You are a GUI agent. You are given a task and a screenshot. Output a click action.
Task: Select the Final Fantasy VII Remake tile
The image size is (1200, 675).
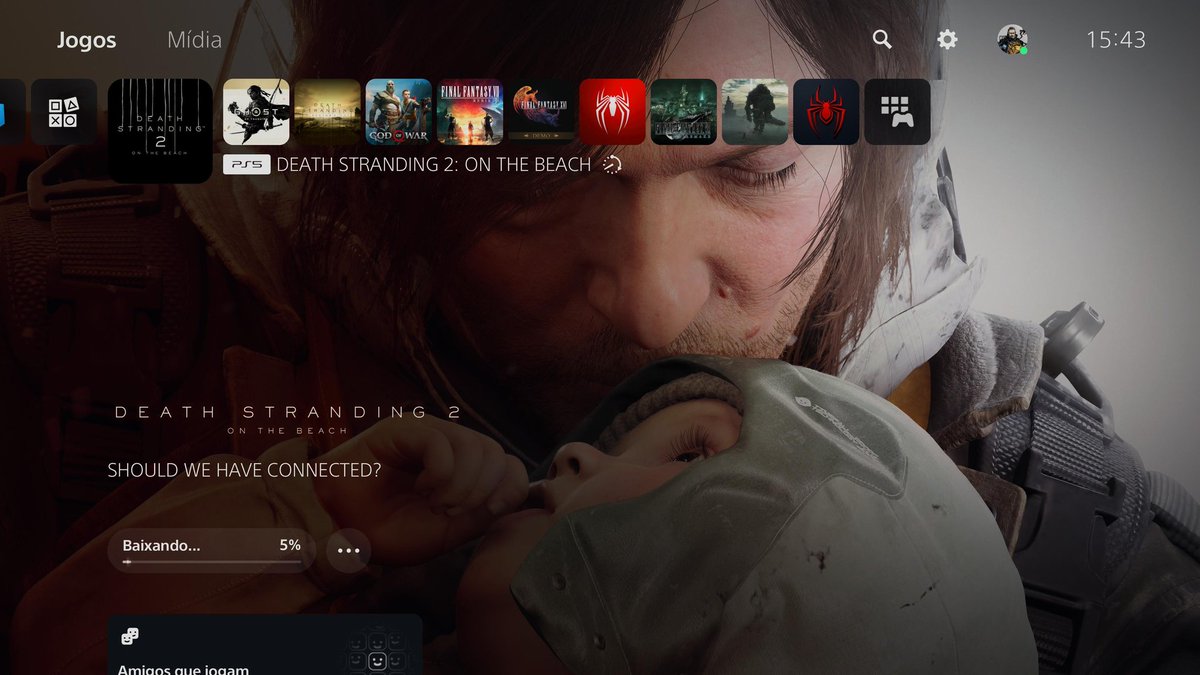(684, 112)
